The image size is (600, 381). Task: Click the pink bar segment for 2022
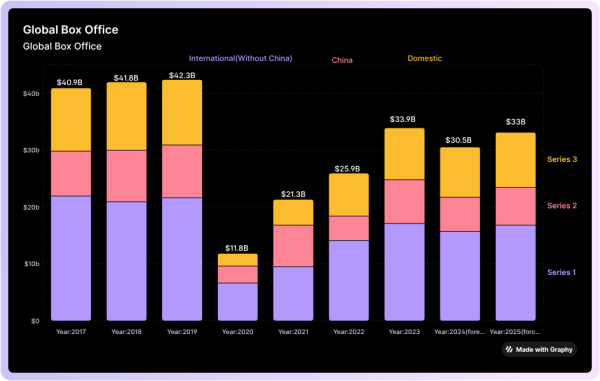click(349, 228)
